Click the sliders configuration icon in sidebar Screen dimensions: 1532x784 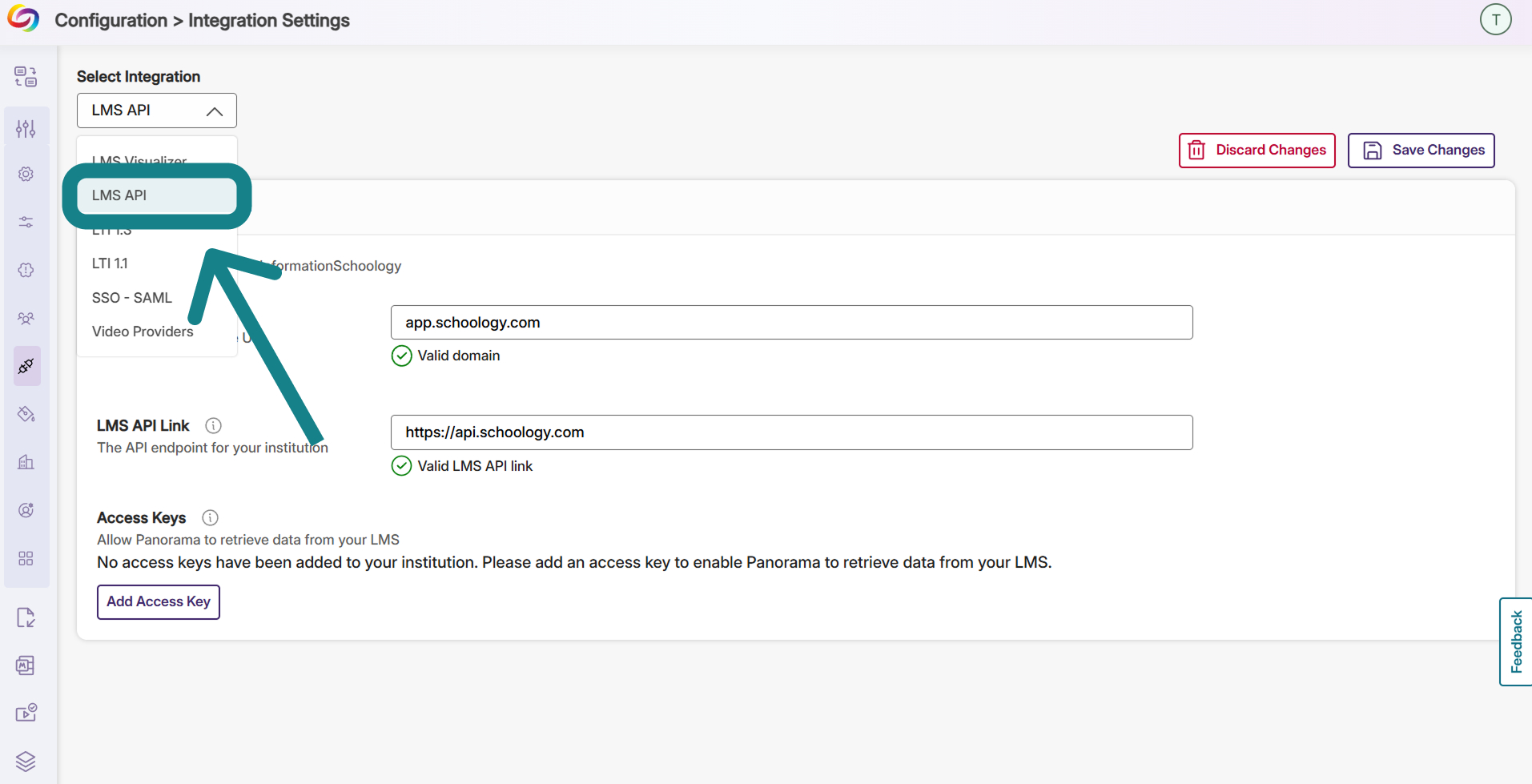[26, 128]
